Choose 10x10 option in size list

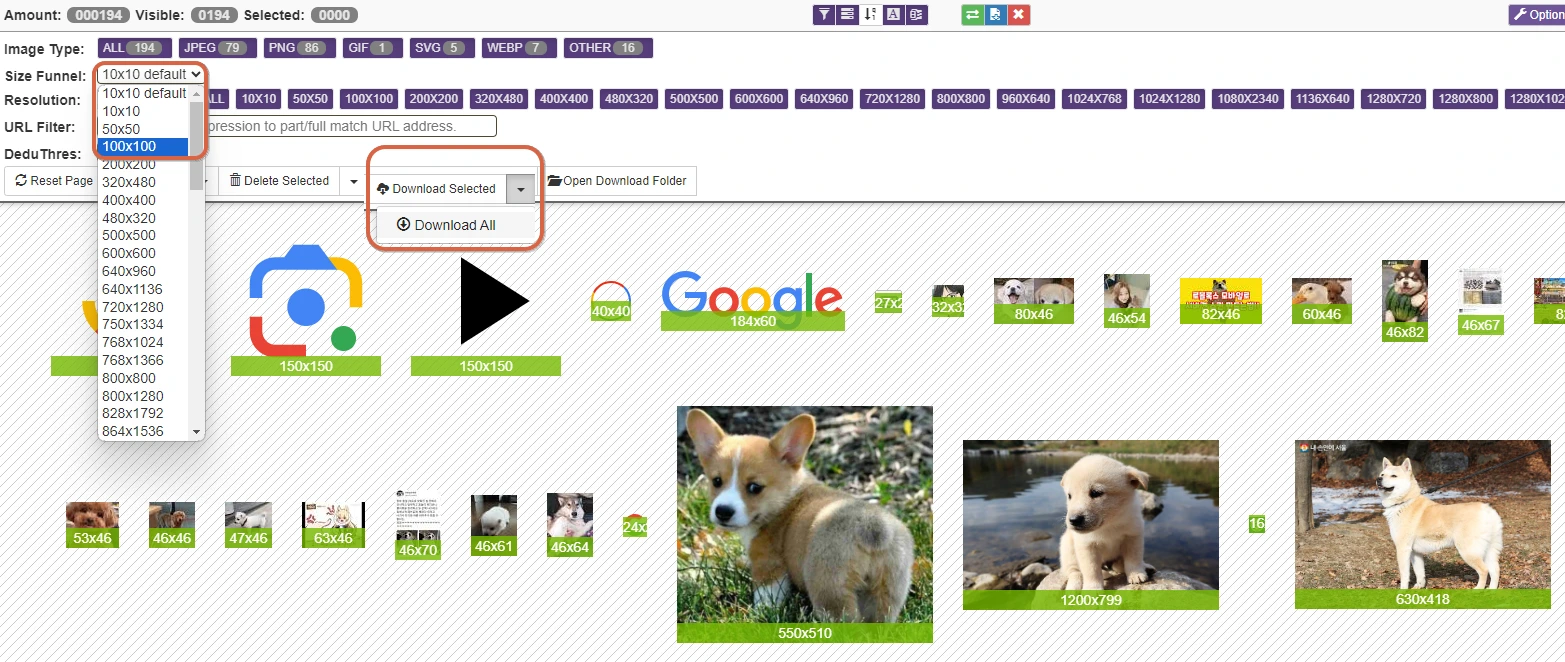click(x=144, y=111)
